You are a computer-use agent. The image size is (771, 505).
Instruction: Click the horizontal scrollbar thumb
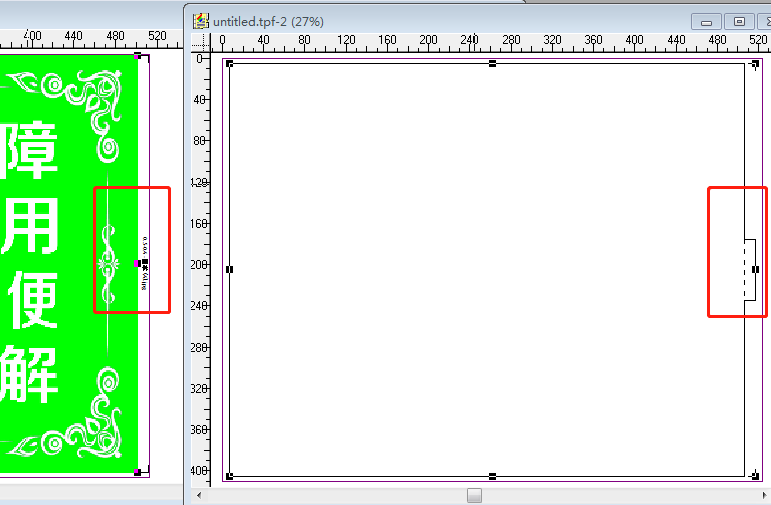point(474,495)
